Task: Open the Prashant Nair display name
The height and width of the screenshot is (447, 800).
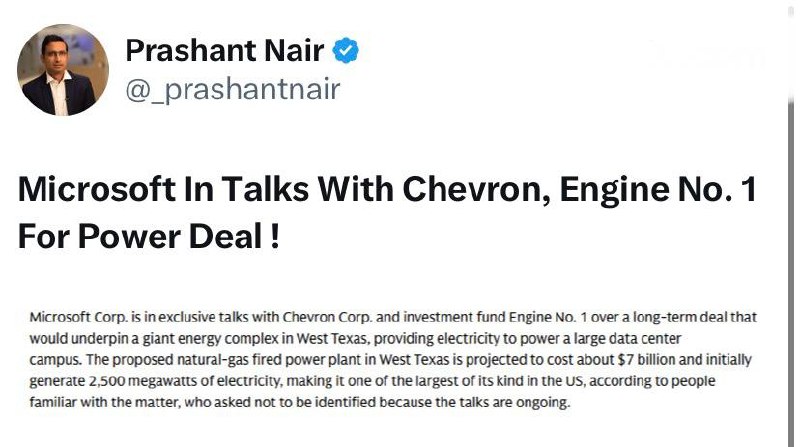Action: (x=227, y=50)
